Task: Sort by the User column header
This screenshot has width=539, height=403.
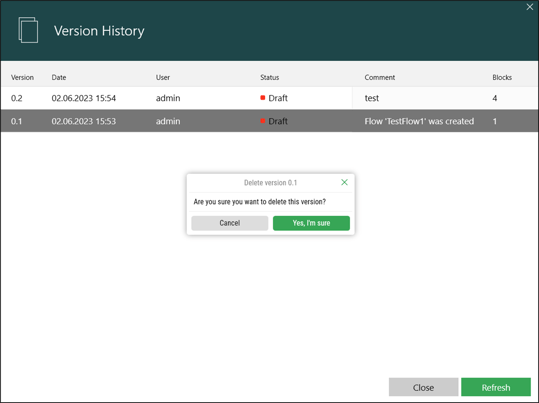Action: tap(163, 77)
